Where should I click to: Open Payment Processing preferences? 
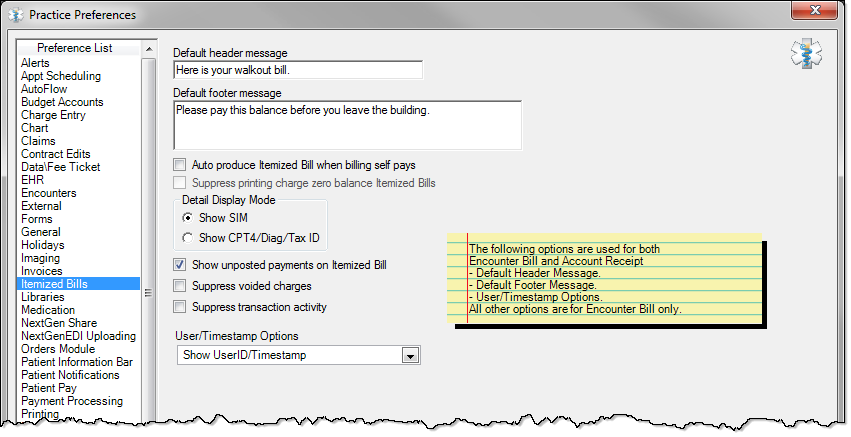pos(72,401)
